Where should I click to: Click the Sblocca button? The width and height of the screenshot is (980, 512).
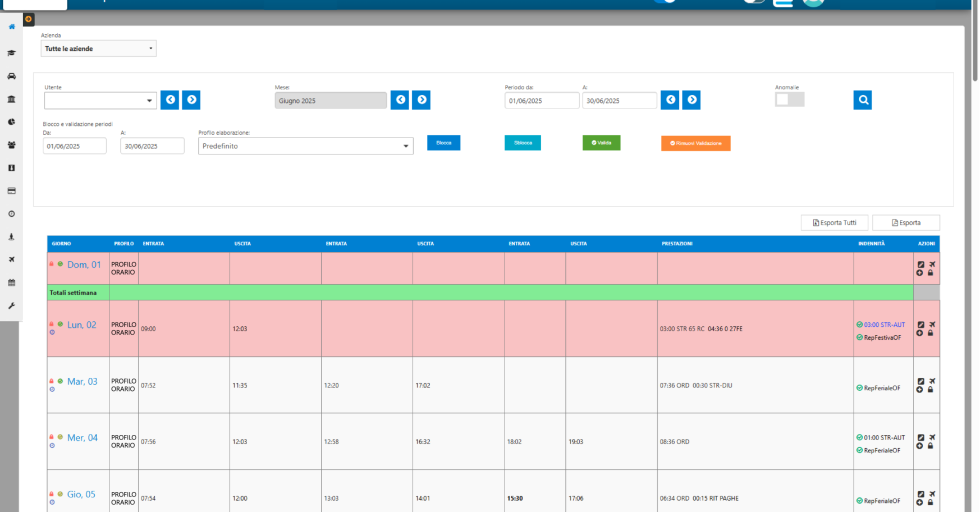tap(523, 143)
